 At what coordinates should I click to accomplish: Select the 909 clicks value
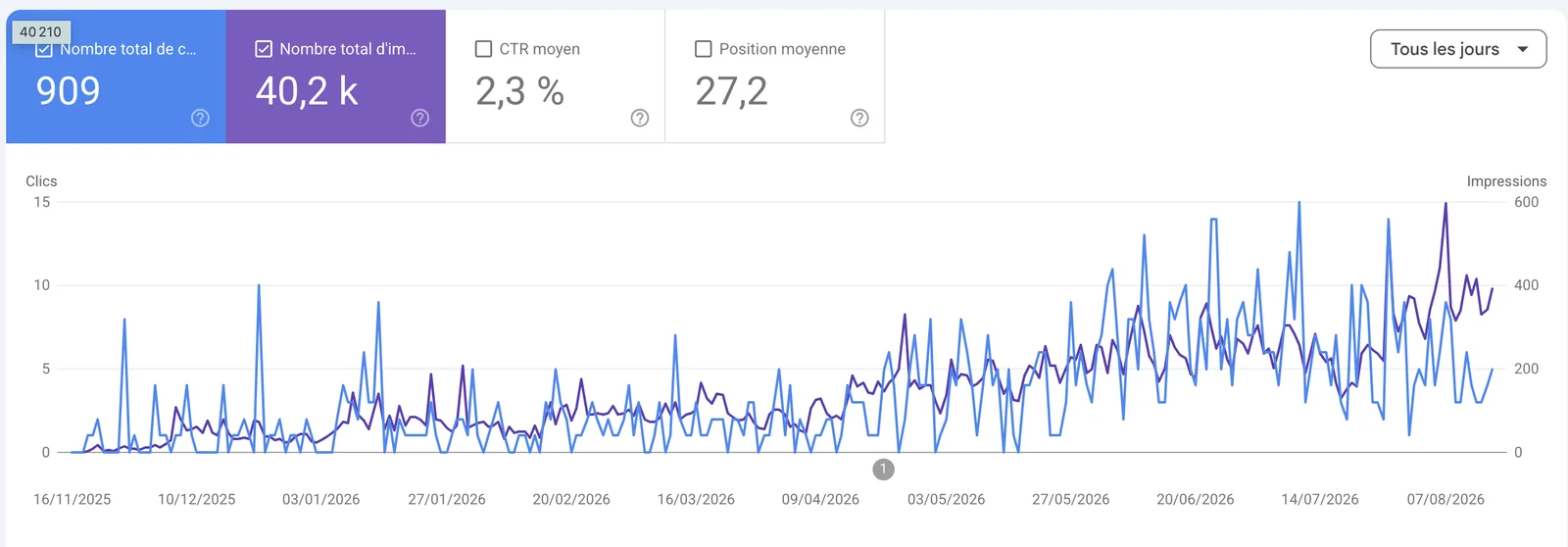(68, 91)
